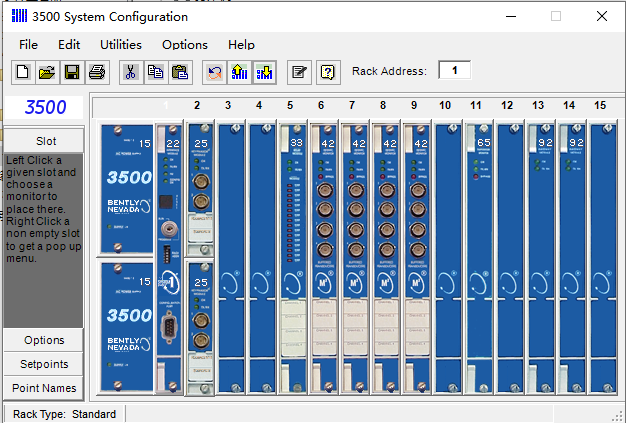The height and width of the screenshot is (423, 626).
Task: Open the File menu
Action: tap(28, 44)
